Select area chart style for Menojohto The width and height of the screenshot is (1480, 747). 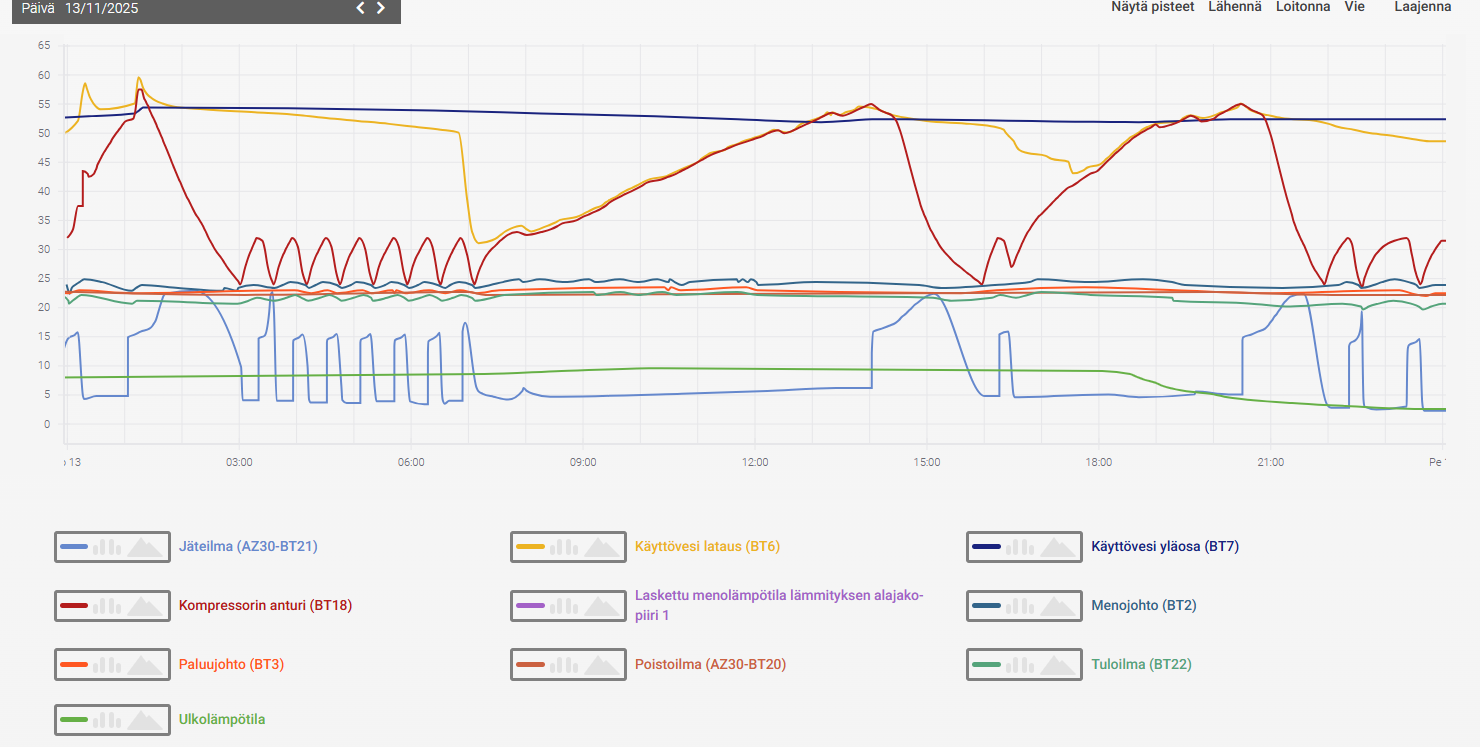click(1057, 606)
